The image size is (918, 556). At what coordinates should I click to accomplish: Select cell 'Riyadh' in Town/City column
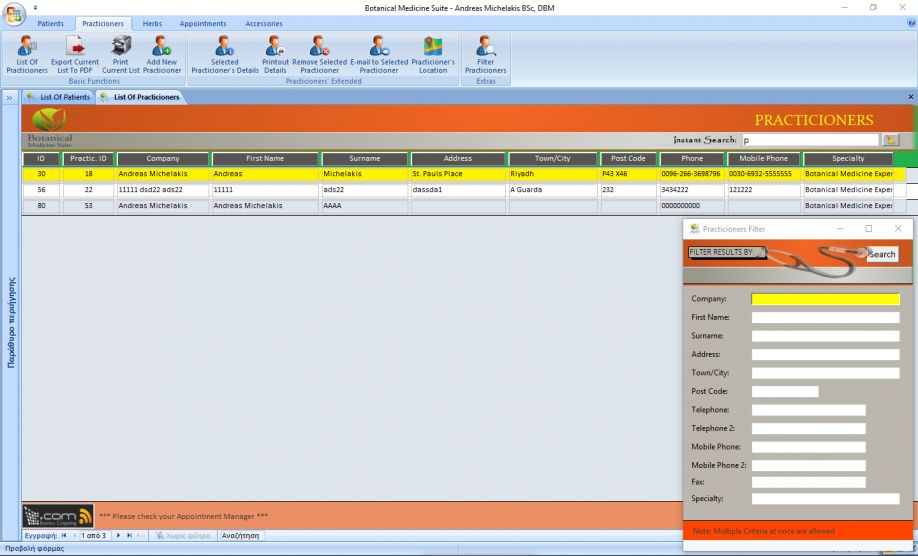tap(553, 174)
